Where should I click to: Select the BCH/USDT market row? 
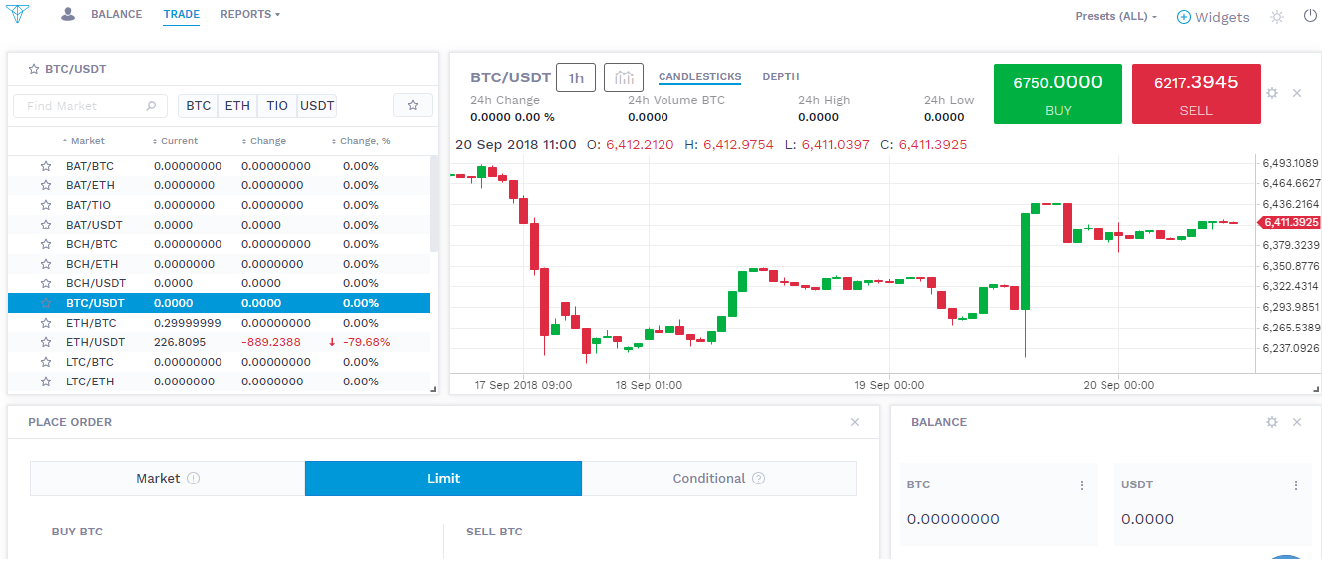[219, 284]
